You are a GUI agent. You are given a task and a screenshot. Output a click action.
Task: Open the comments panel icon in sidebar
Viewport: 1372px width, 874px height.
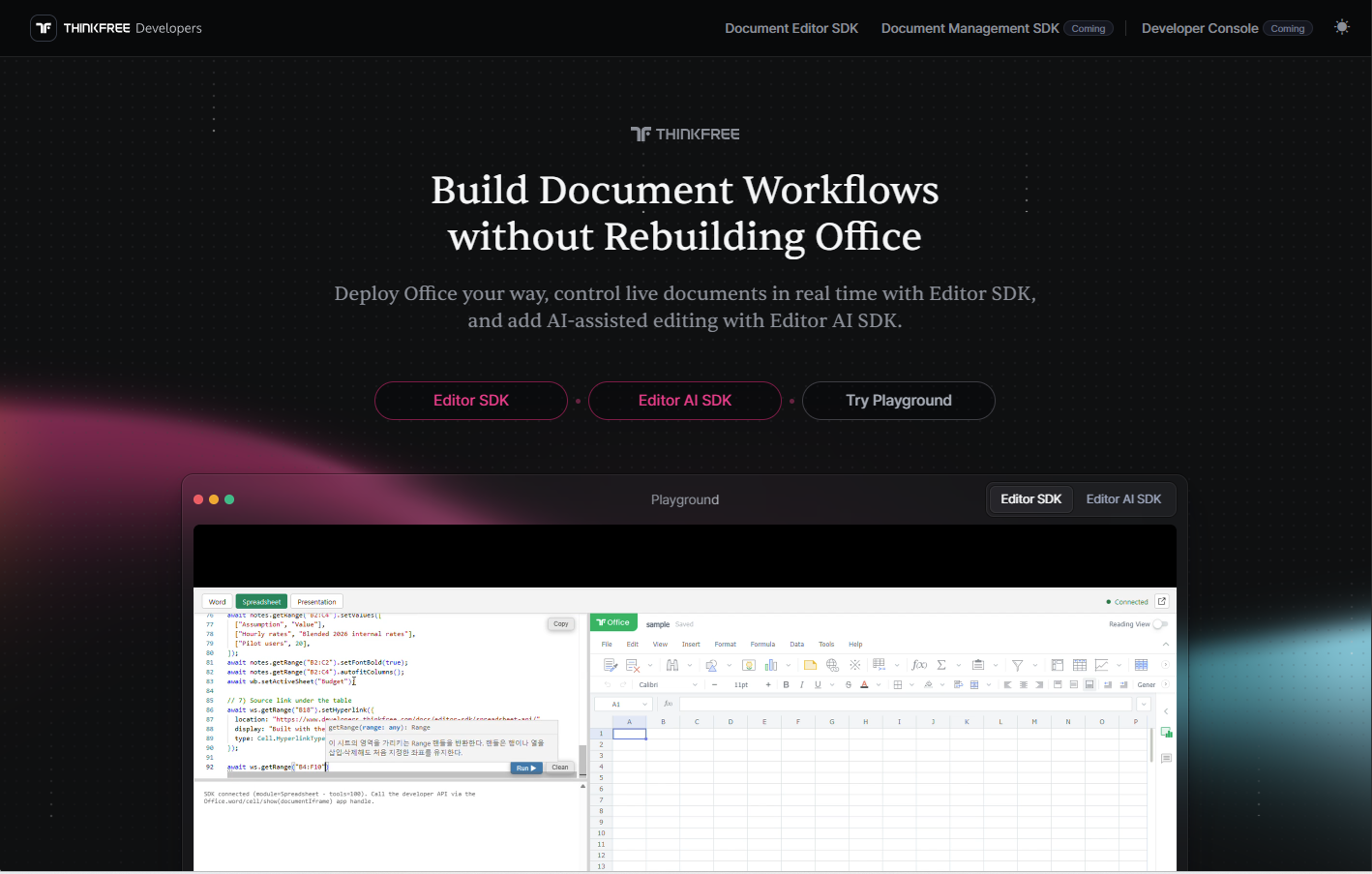point(1166,758)
